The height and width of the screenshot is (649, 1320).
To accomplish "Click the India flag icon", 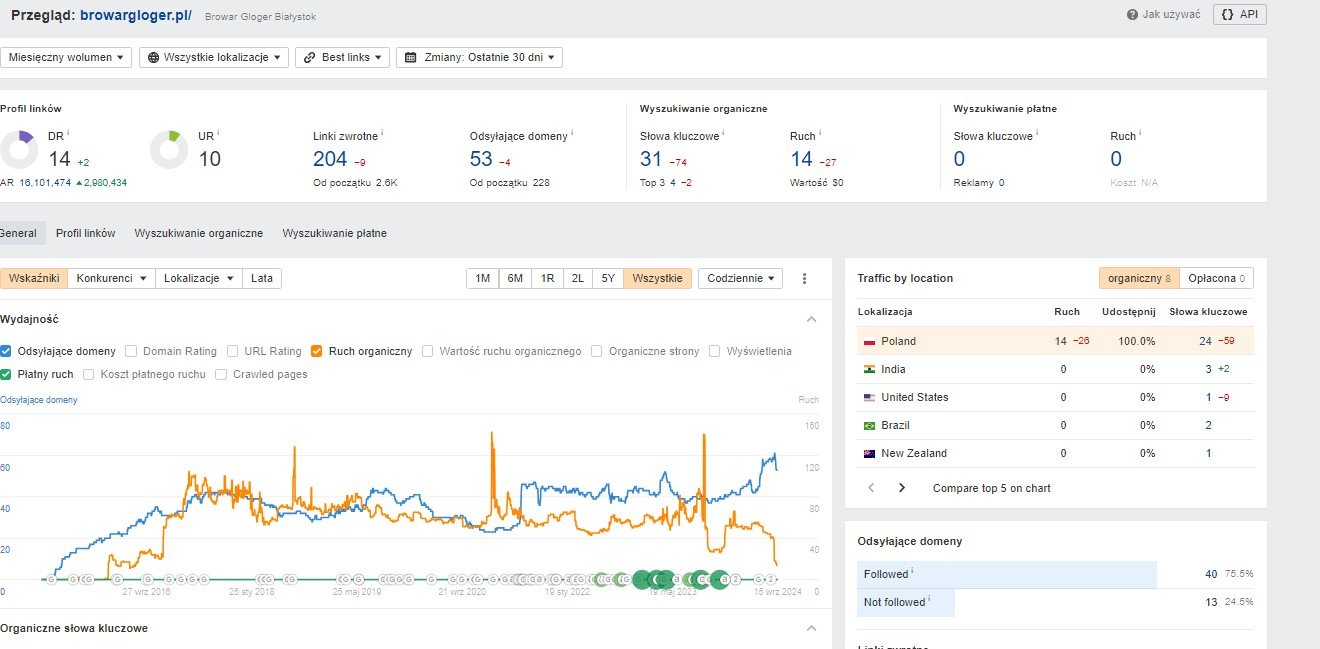I will click(869, 369).
